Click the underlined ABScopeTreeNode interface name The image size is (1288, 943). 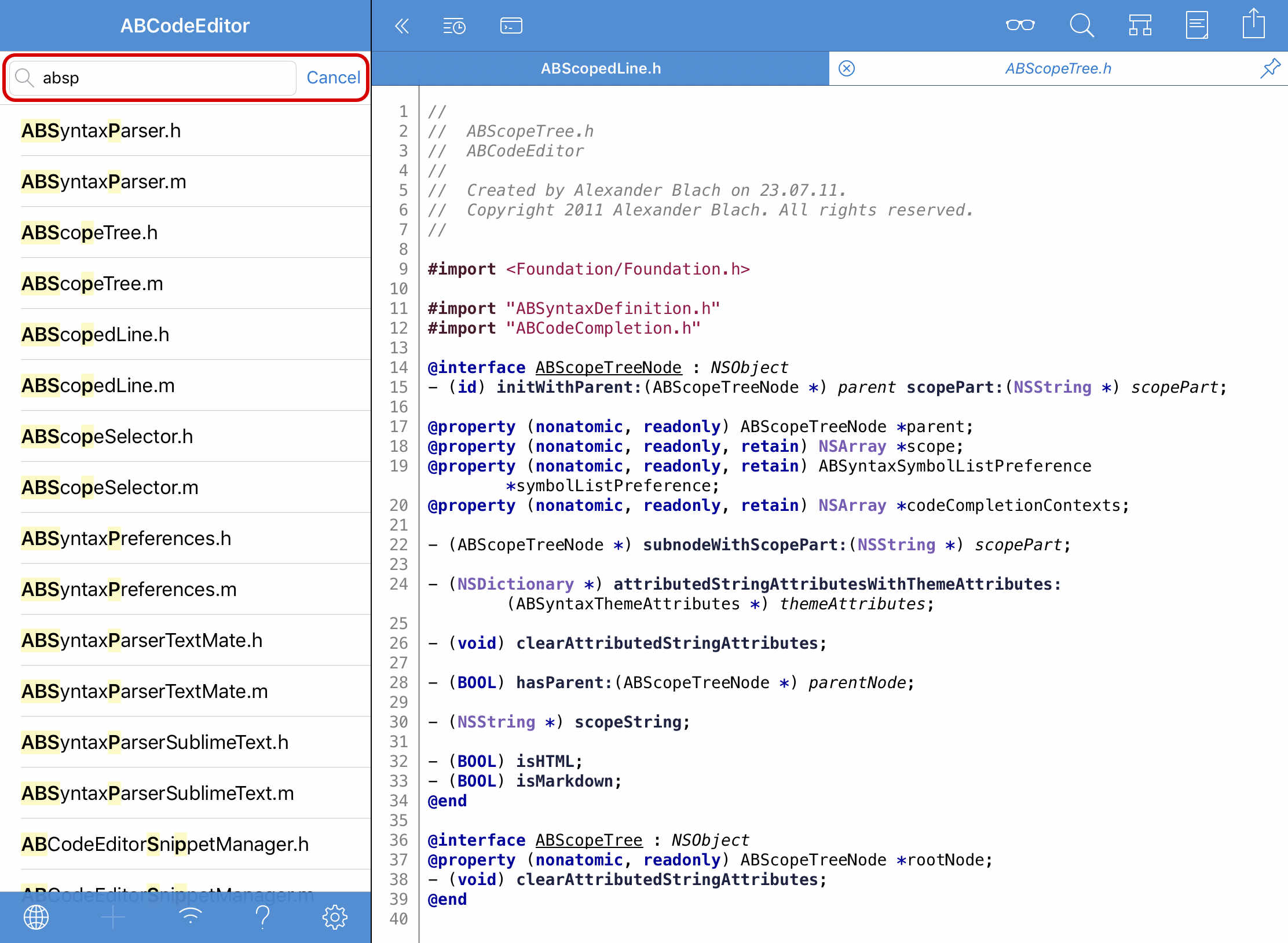tap(608, 368)
